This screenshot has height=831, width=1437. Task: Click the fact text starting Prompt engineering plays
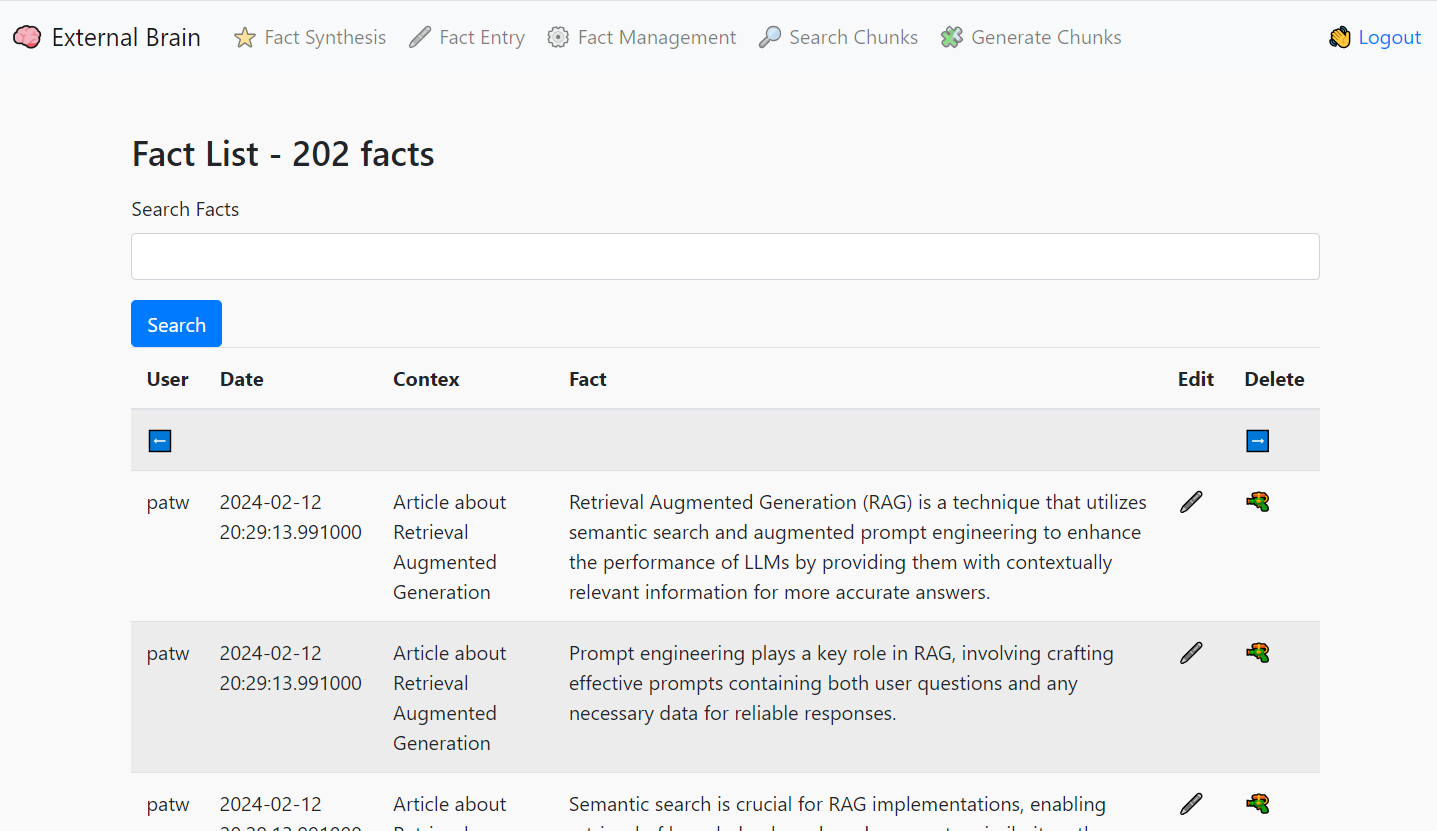[841, 683]
